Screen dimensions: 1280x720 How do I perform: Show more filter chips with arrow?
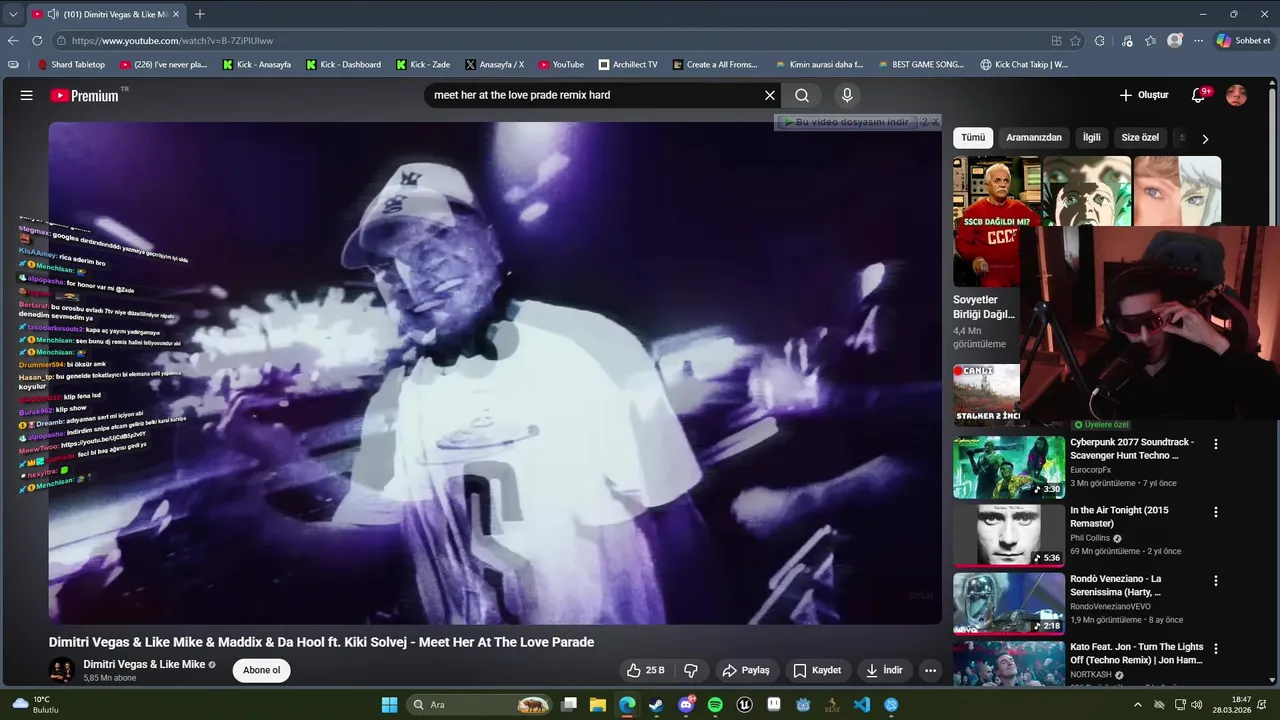coord(1204,139)
